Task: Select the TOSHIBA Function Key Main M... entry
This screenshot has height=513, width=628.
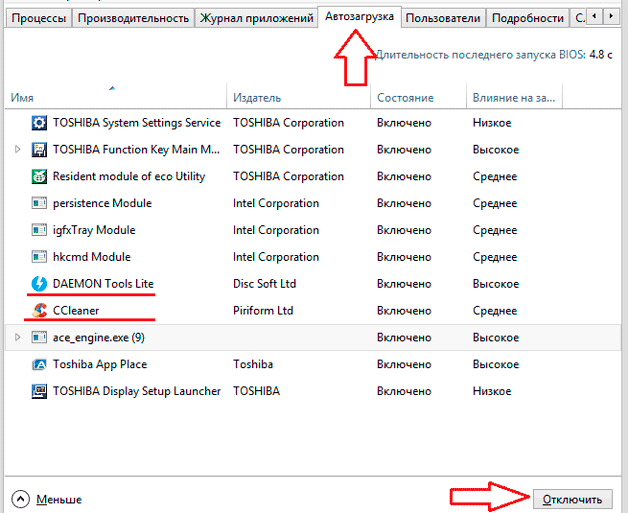Action: [136, 149]
